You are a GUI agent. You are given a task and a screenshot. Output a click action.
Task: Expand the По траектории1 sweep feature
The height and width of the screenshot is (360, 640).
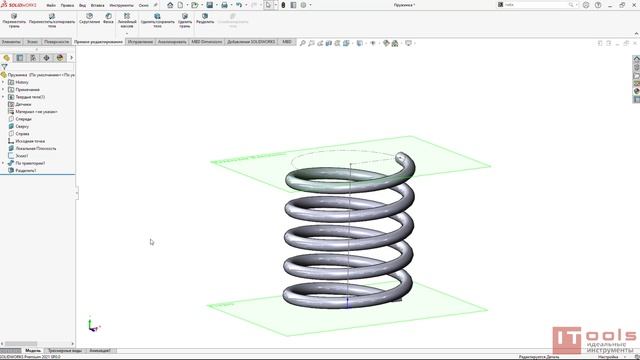(3, 163)
